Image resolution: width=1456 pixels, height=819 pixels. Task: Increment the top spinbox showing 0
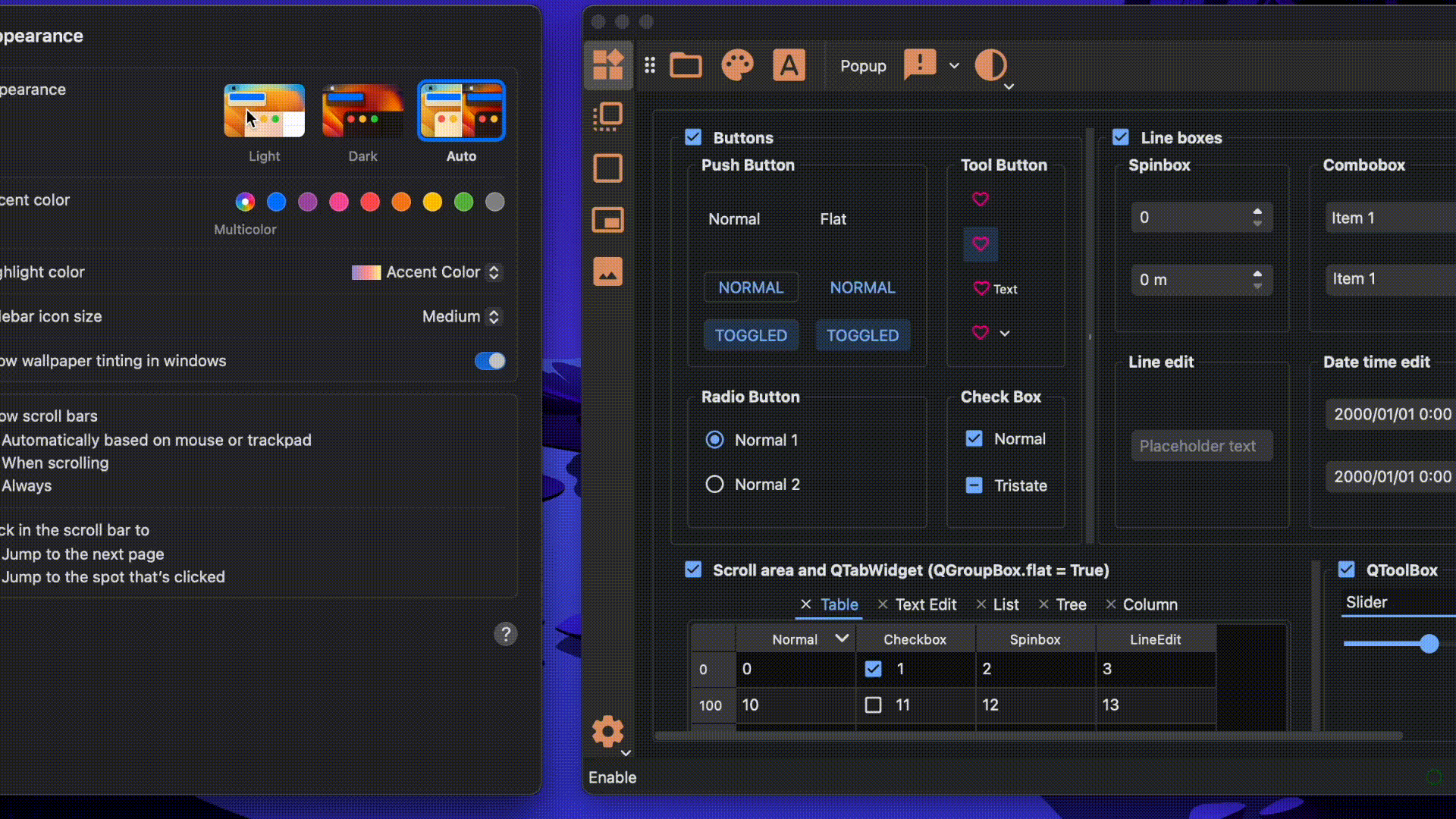tap(1257, 212)
